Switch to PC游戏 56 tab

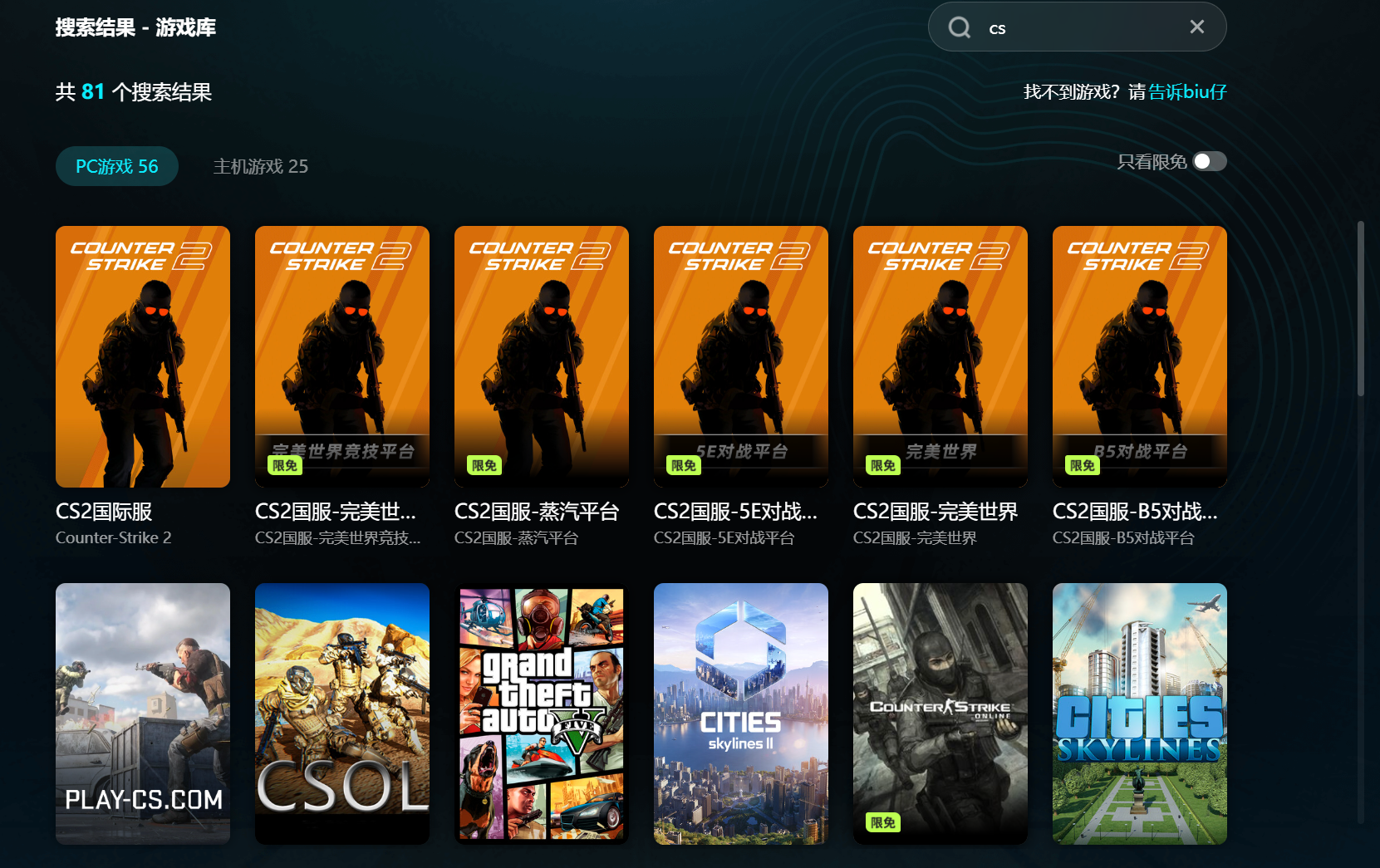[117, 166]
